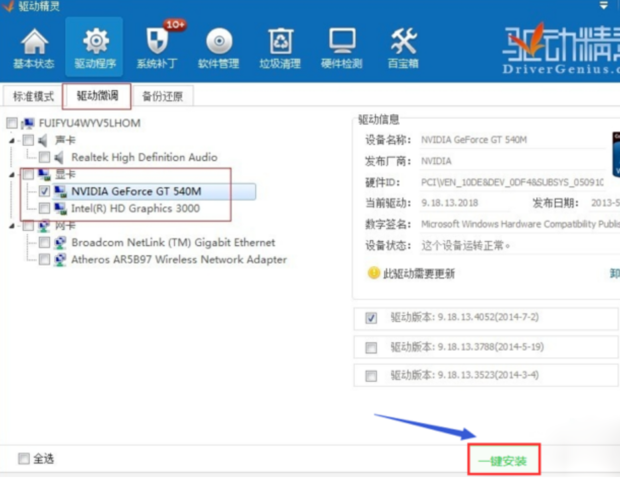Open 垃圾清理 recycle bin icon
620x479 pixels.
point(280,41)
